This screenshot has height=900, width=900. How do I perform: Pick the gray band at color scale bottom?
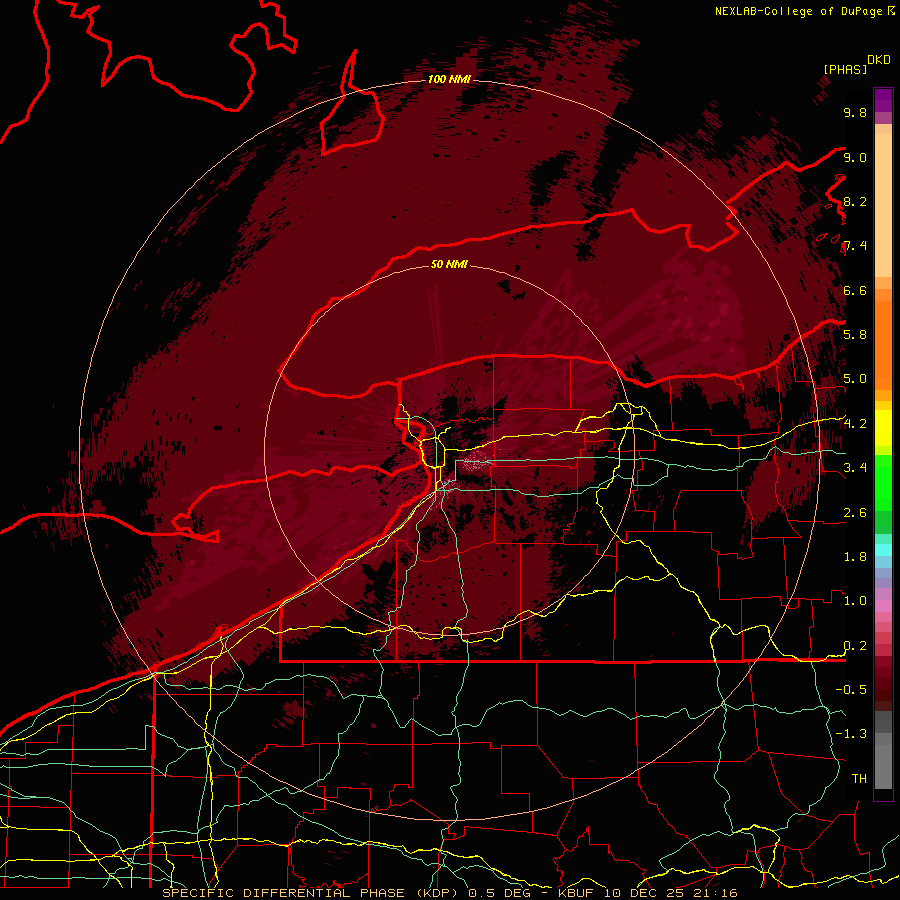click(883, 766)
